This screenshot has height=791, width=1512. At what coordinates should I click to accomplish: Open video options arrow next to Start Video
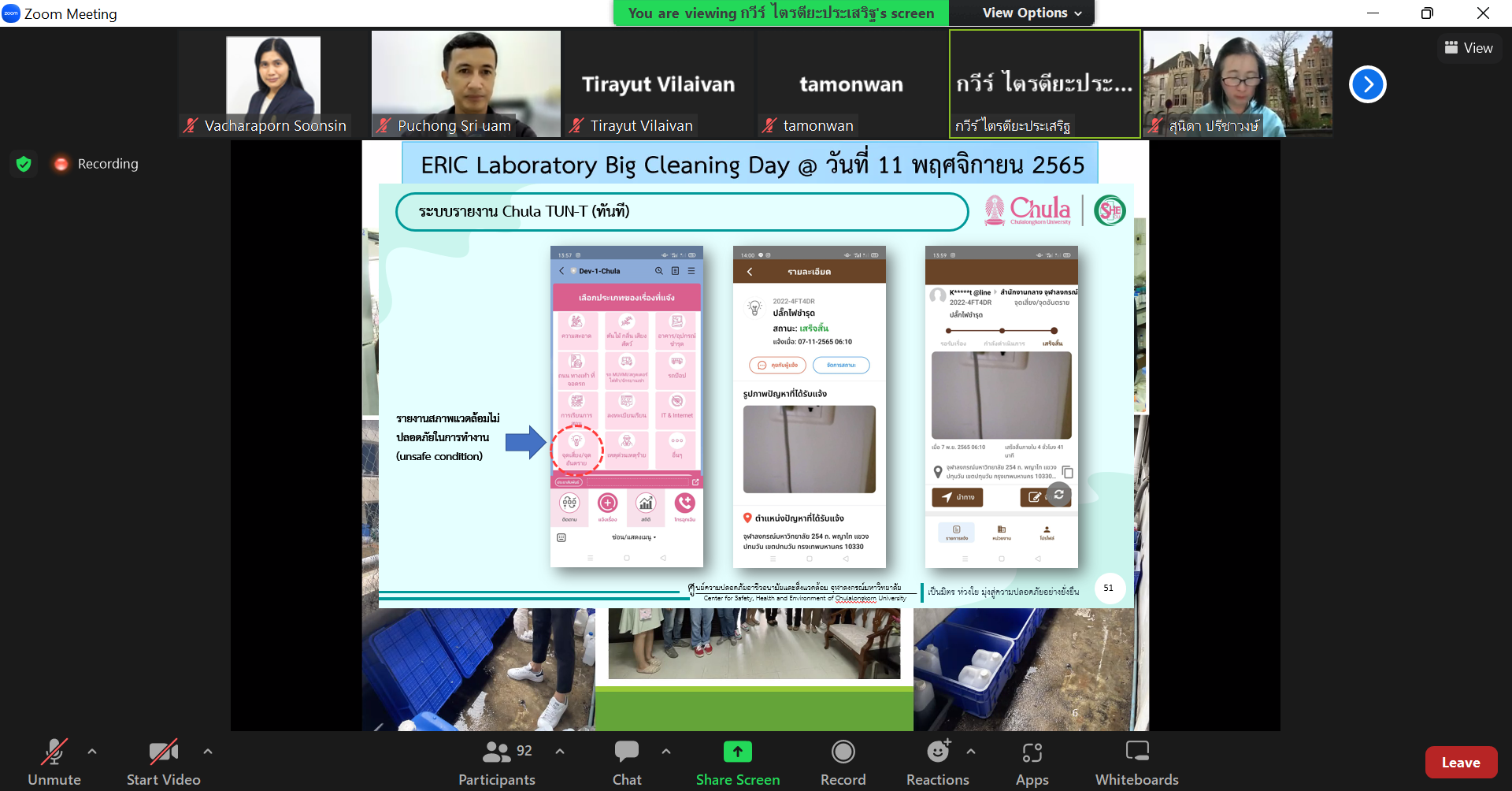click(x=208, y=752)
